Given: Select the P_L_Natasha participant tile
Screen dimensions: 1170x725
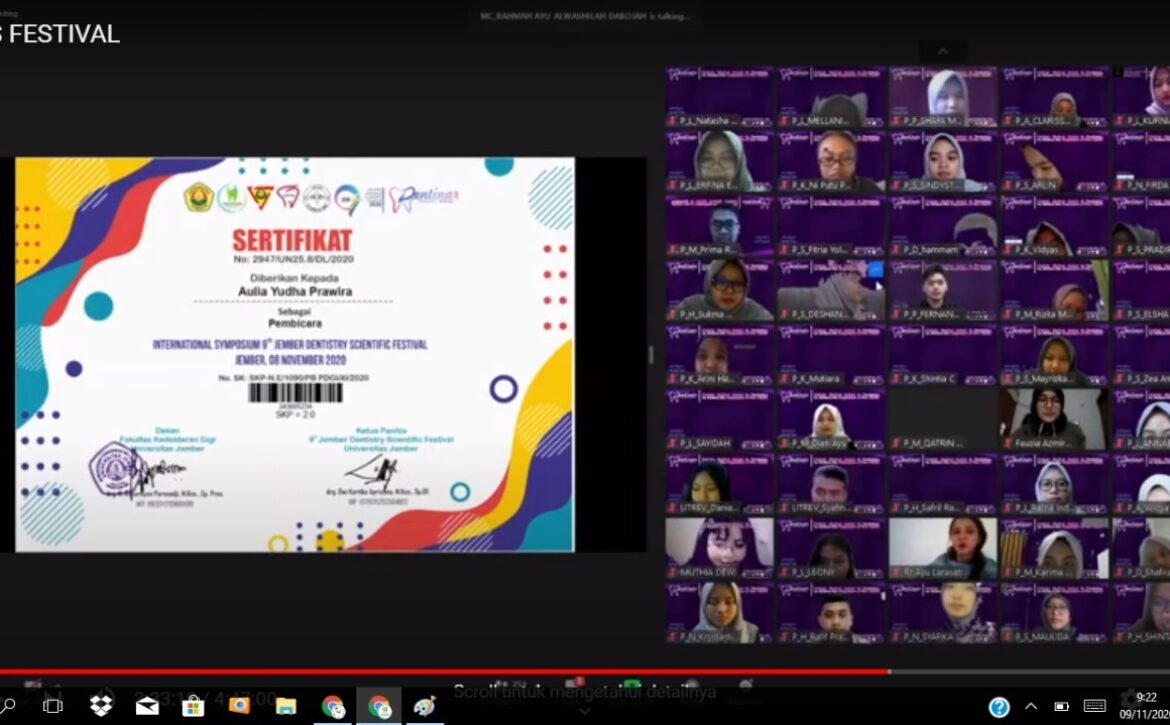Looking at the screenshot, I should pyautogui.click(x=719, y=97).
